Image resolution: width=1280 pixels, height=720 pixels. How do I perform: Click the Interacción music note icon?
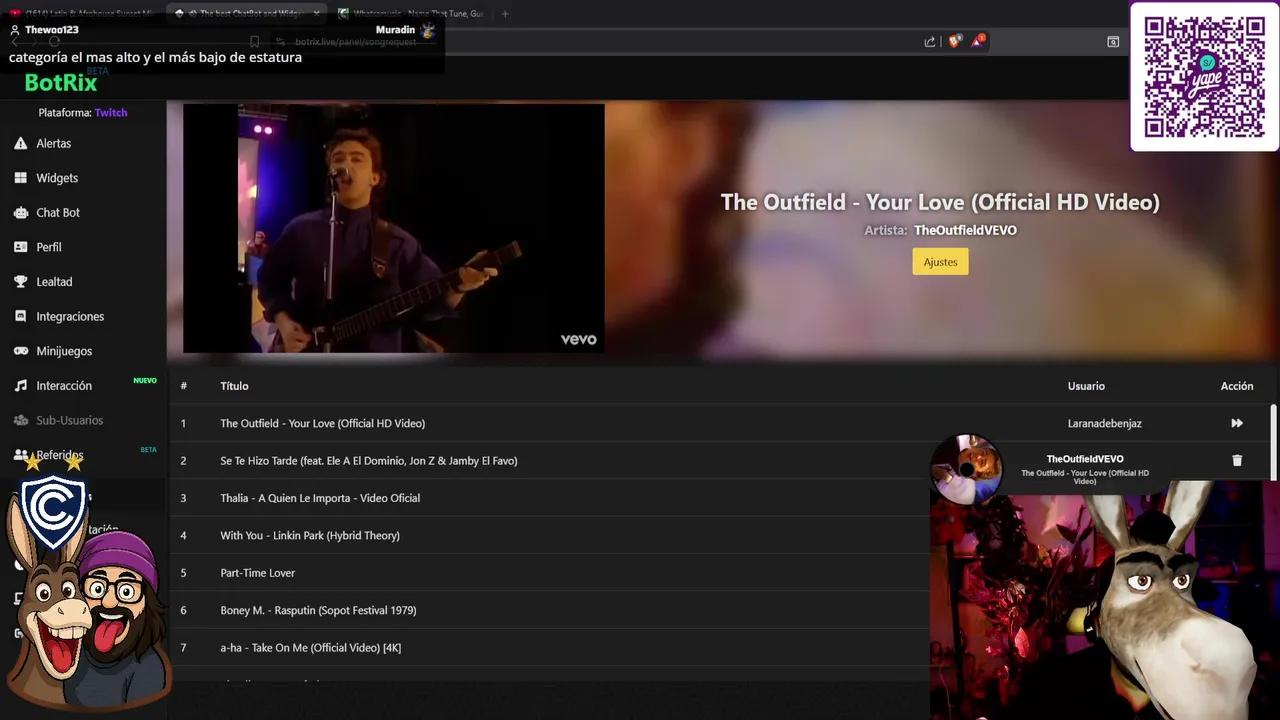(x=20, y=385)
